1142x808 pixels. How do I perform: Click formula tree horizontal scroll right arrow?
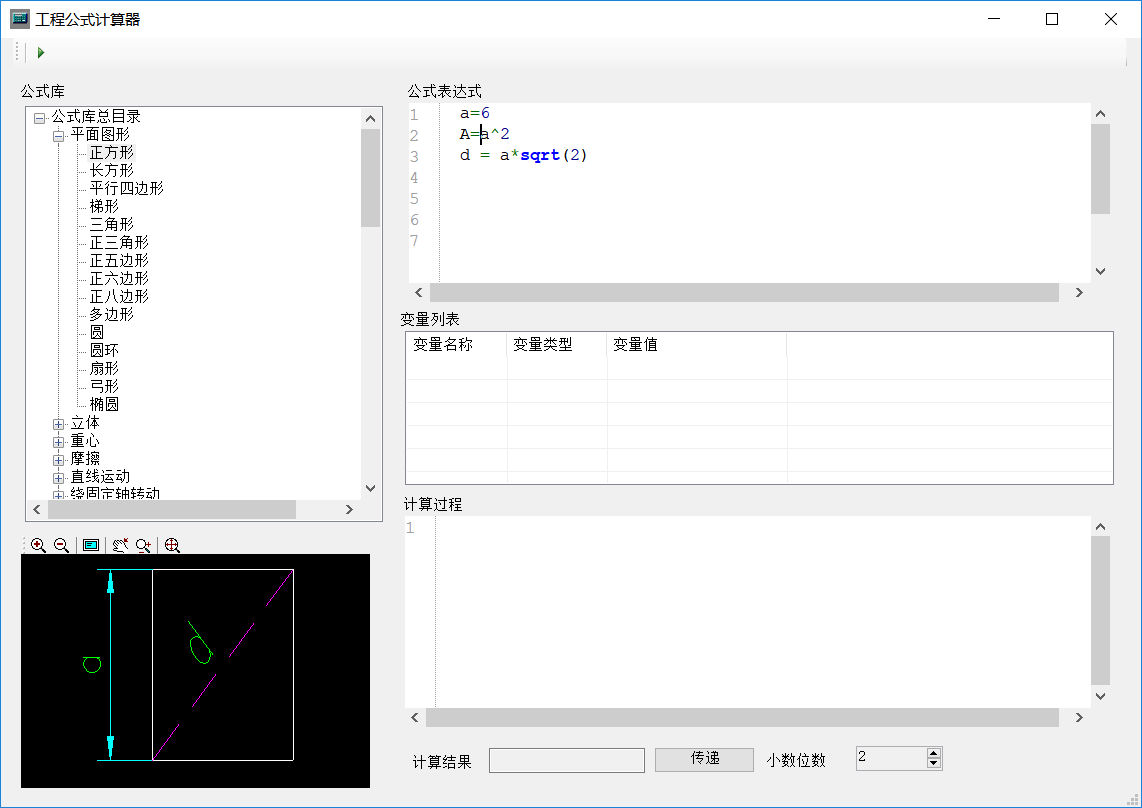(x=349, y=509)
